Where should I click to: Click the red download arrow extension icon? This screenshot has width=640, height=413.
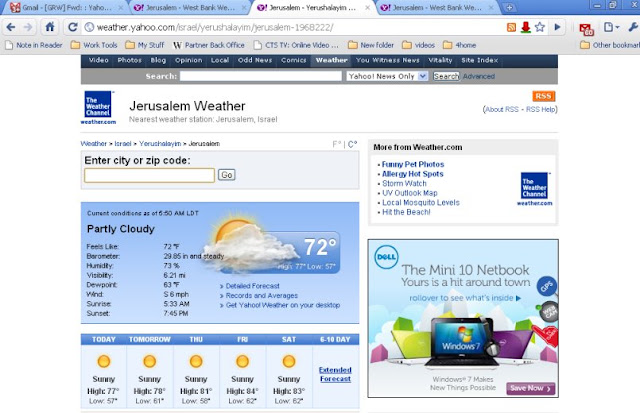[x=525, y=27]
